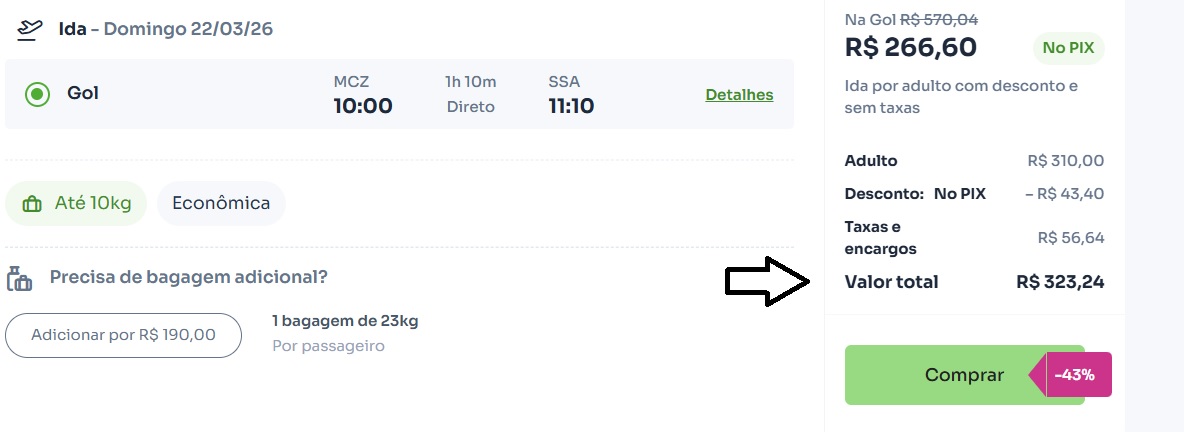Open the Detalhes link for the flight
Screen dimensions: 1184x432
[739, 95]
